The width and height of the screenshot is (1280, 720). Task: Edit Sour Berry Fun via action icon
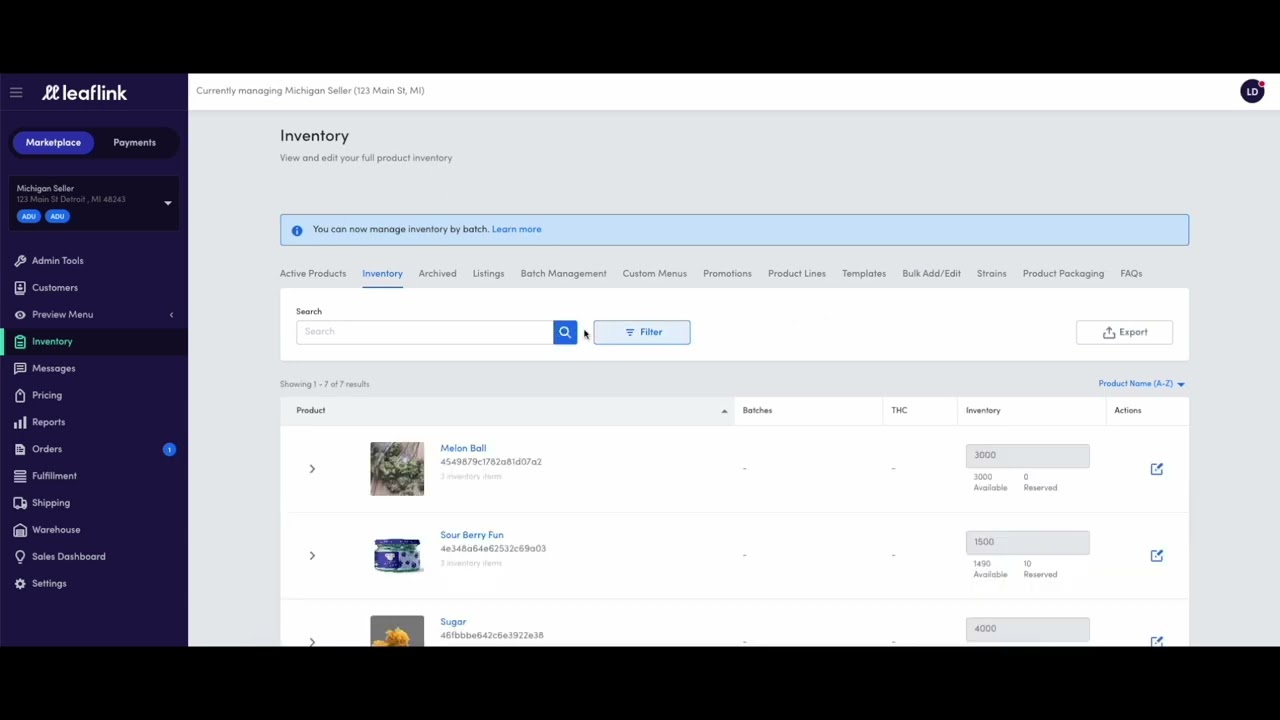point(1157,556)
